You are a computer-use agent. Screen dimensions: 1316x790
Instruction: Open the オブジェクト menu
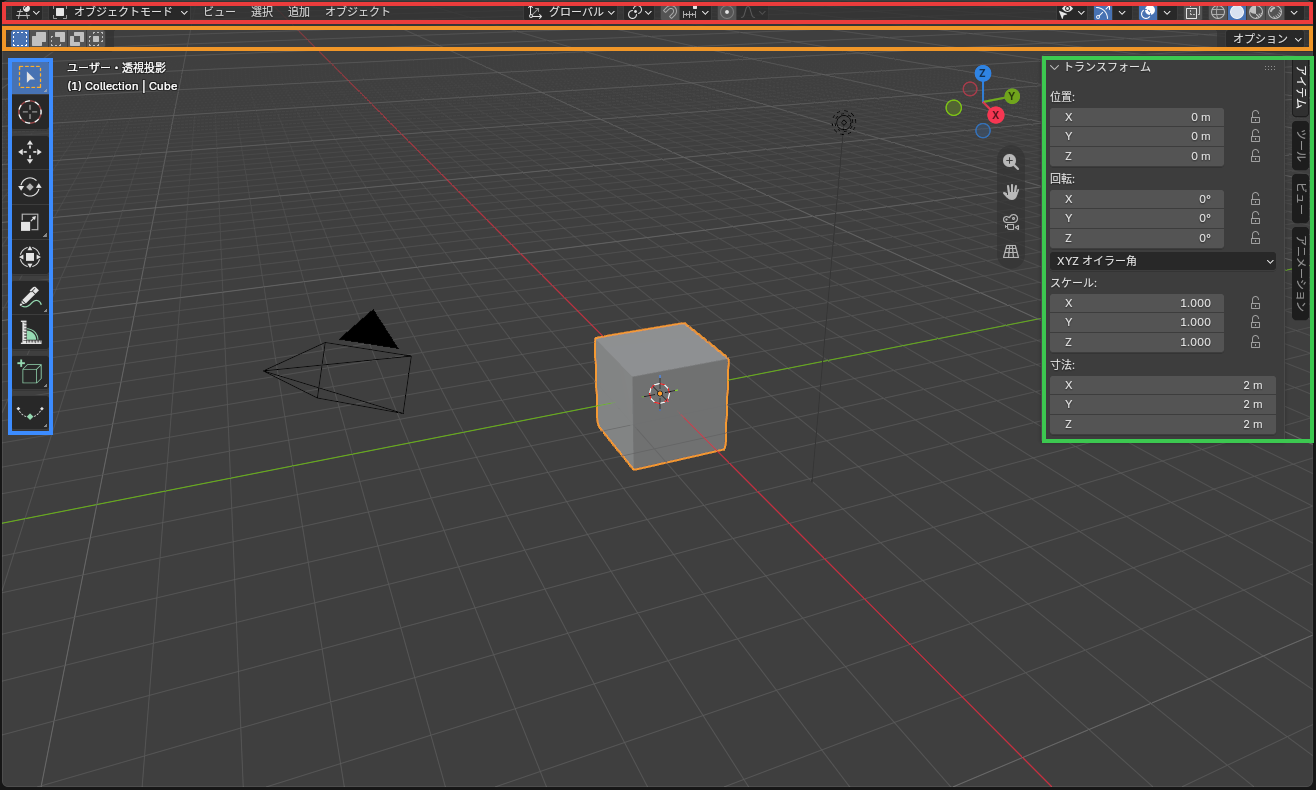pyautogui.click(x=358, y=12)
